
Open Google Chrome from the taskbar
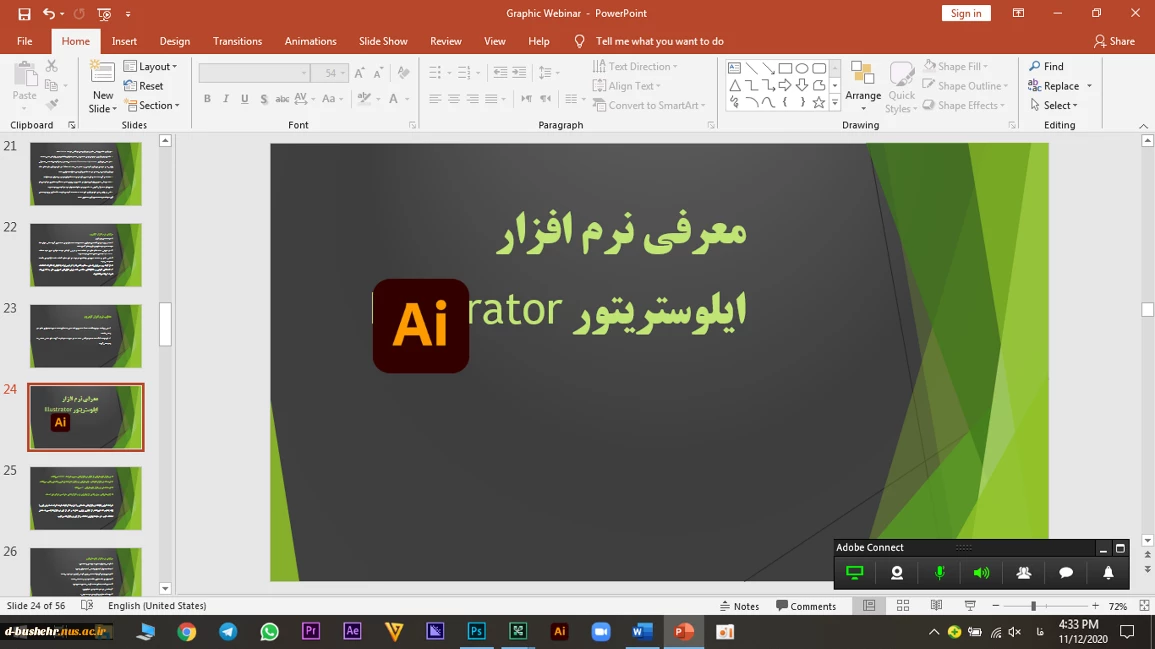pos(186,631)
